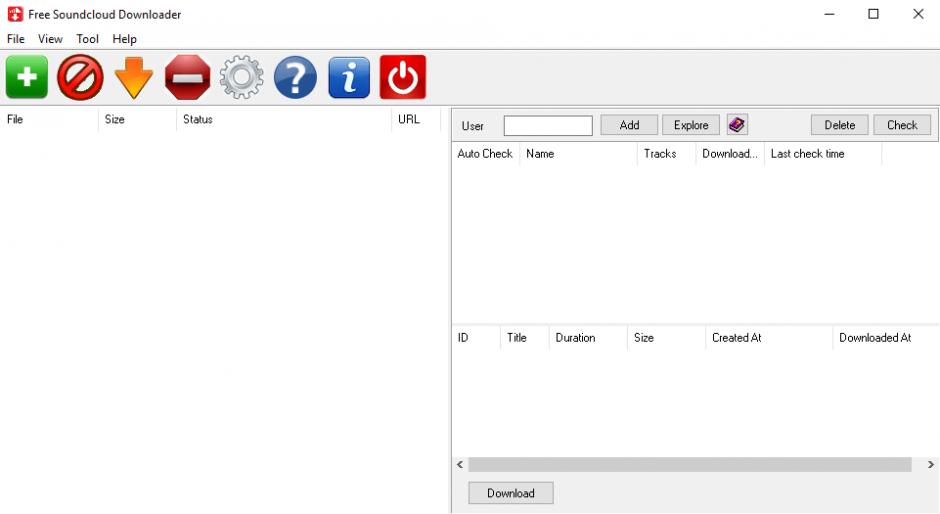This screenshot has height=514, width=940.
Task: Maximize the Free Soundcloud Downloader window
Action: (x=873, y=14)
